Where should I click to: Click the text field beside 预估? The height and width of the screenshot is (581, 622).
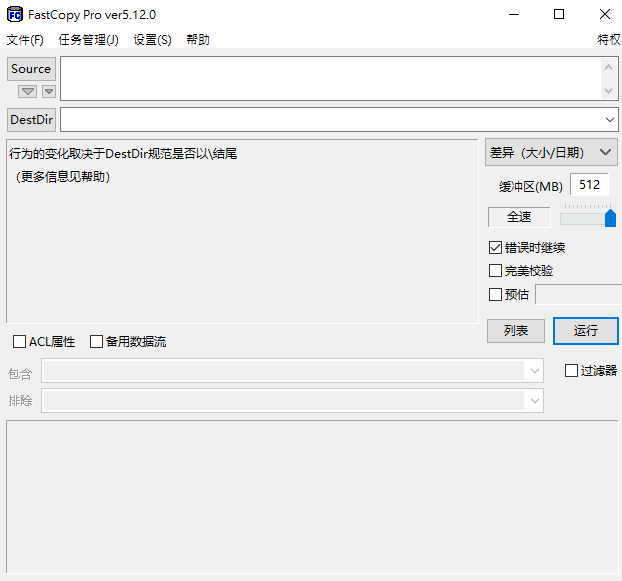click(579, 294)
